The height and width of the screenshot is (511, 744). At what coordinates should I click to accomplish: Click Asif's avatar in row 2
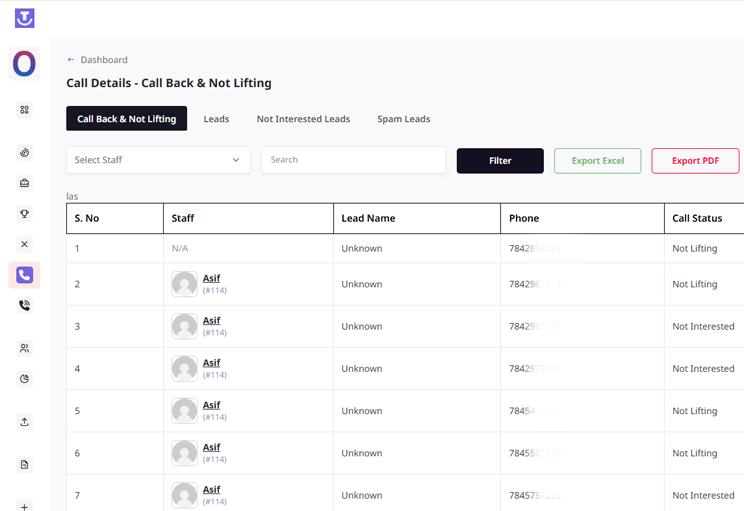pyautogui.click(x=184, y=284)
